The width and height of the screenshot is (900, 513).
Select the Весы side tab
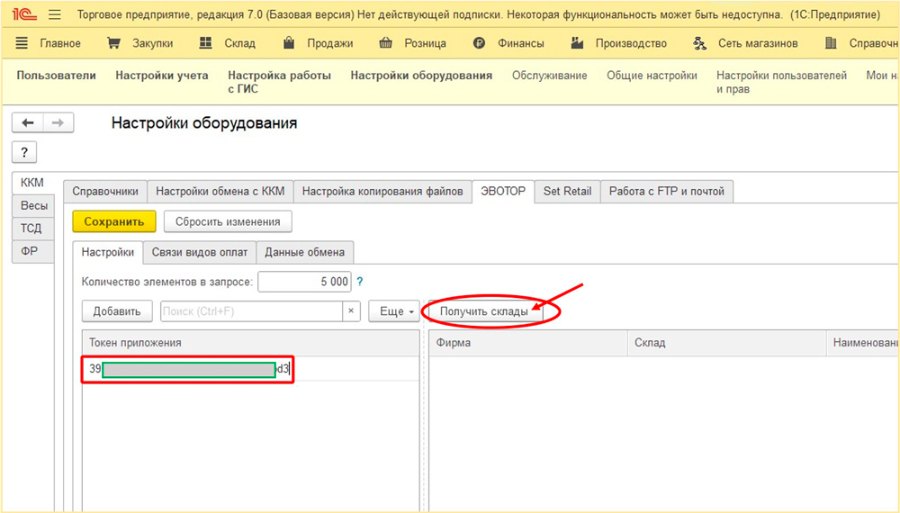[34, 205]
